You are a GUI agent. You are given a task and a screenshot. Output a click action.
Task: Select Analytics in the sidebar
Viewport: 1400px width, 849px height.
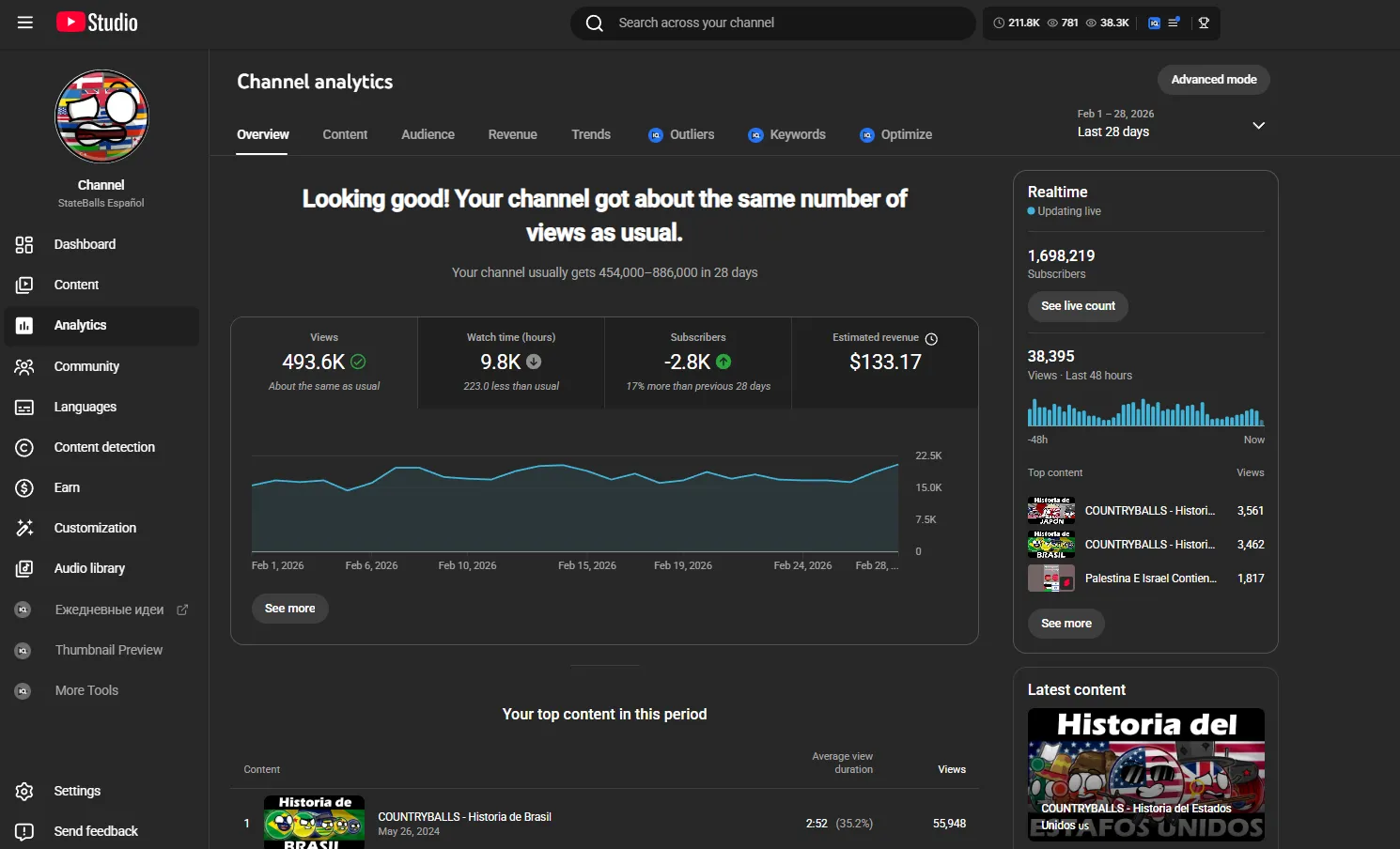[x=101, y=325]
